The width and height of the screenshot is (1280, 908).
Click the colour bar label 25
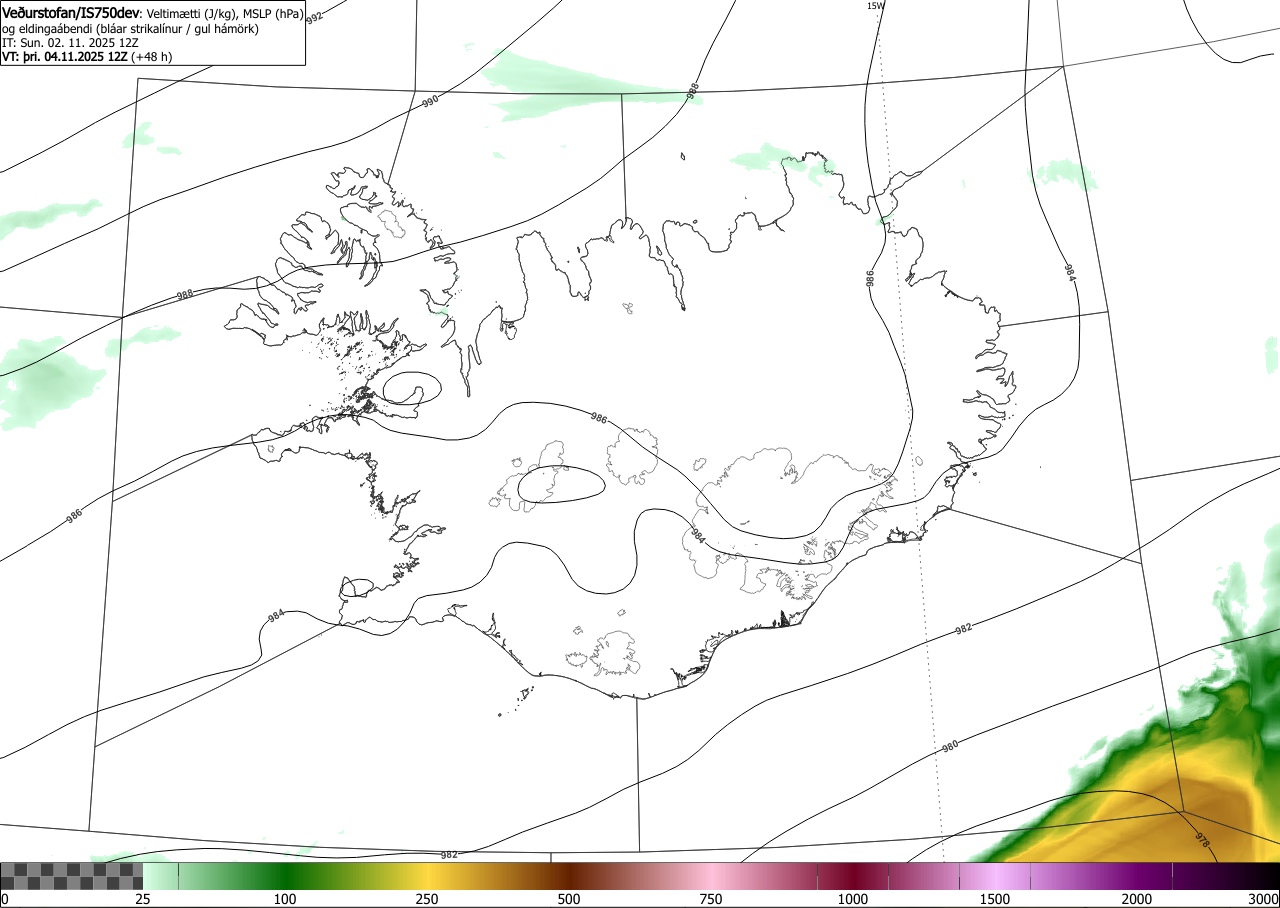[143, 899]
